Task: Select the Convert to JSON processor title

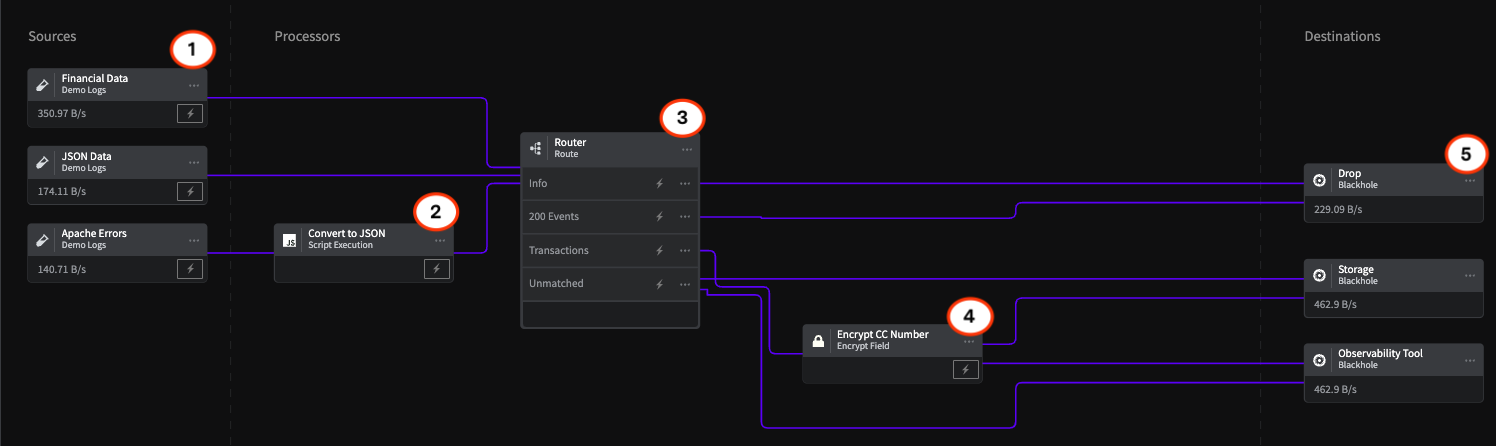Action: [347, 234]
